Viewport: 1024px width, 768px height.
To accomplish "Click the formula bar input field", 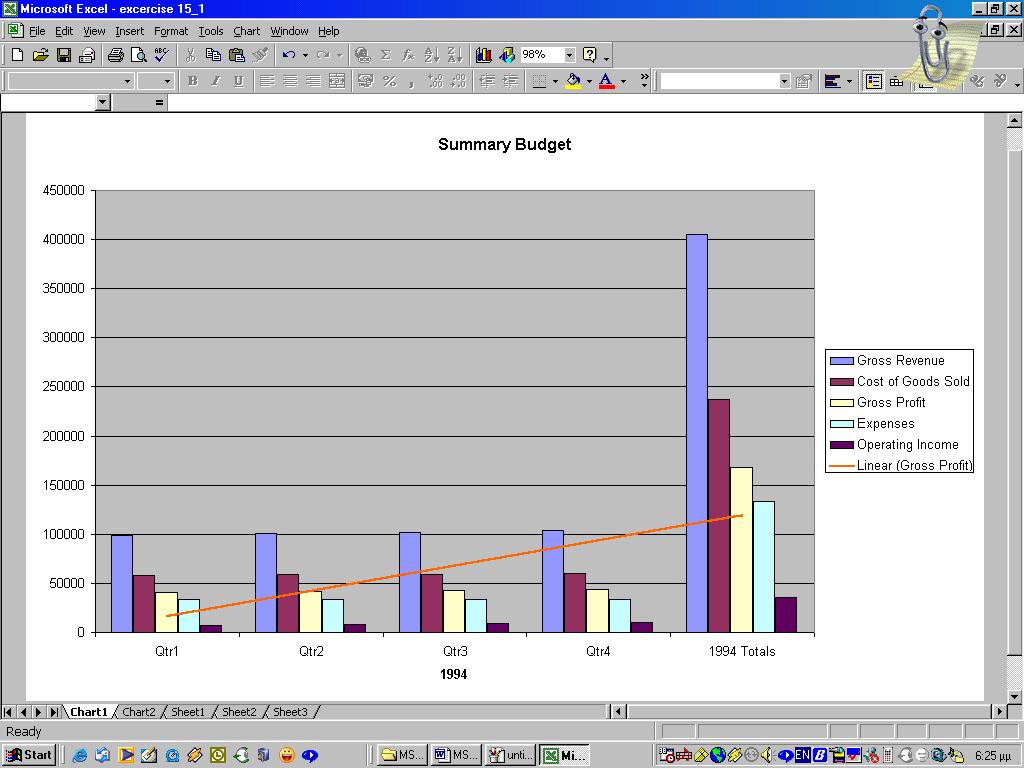I will (594, 103).
